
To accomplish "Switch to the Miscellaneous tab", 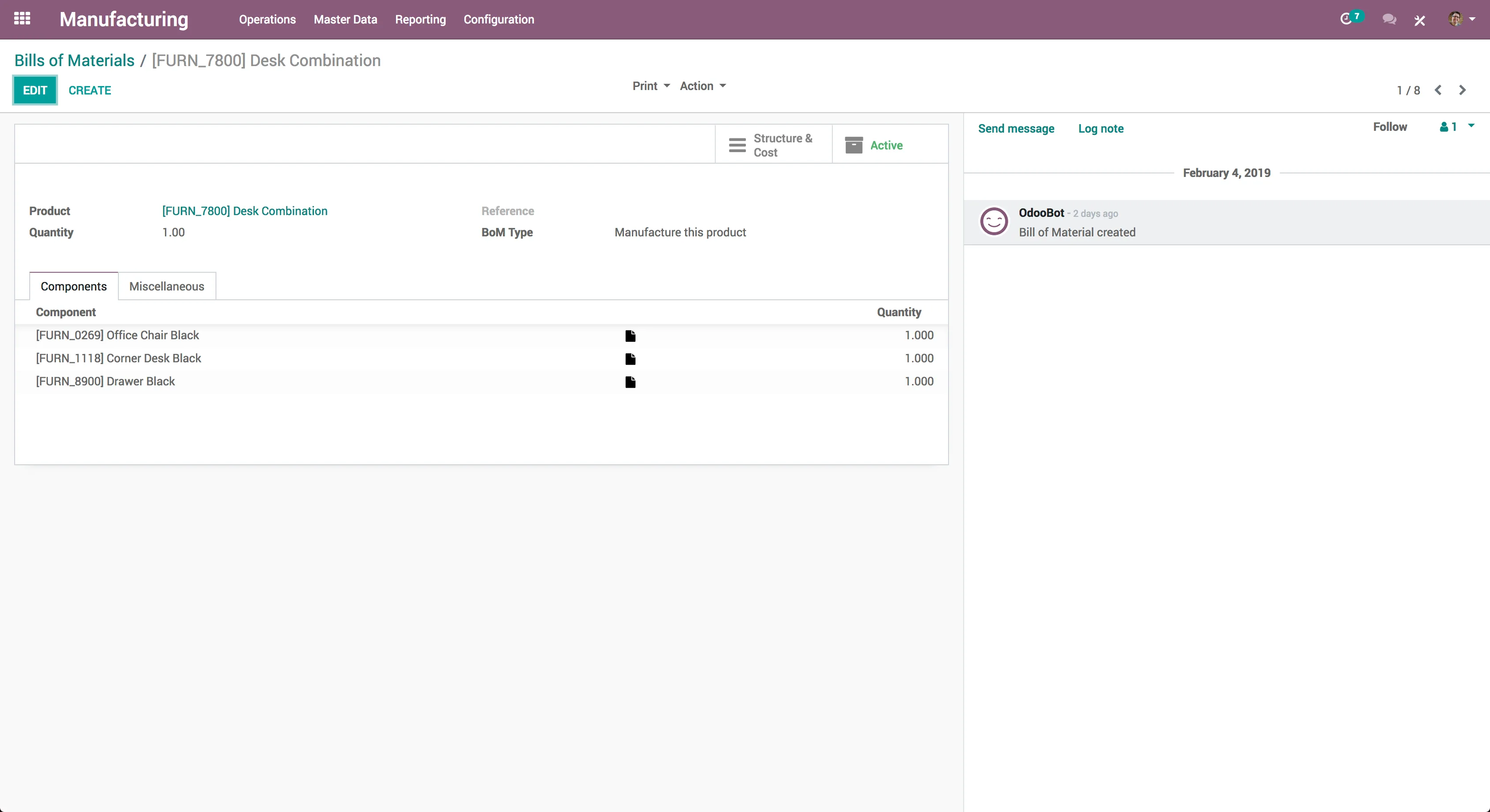I will click(x=167, y=286).
